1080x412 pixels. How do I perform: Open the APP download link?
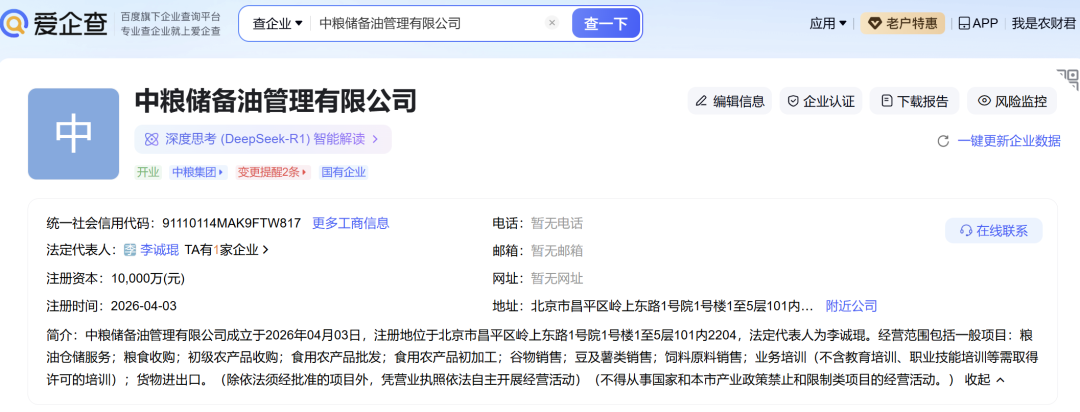(978, 23)
